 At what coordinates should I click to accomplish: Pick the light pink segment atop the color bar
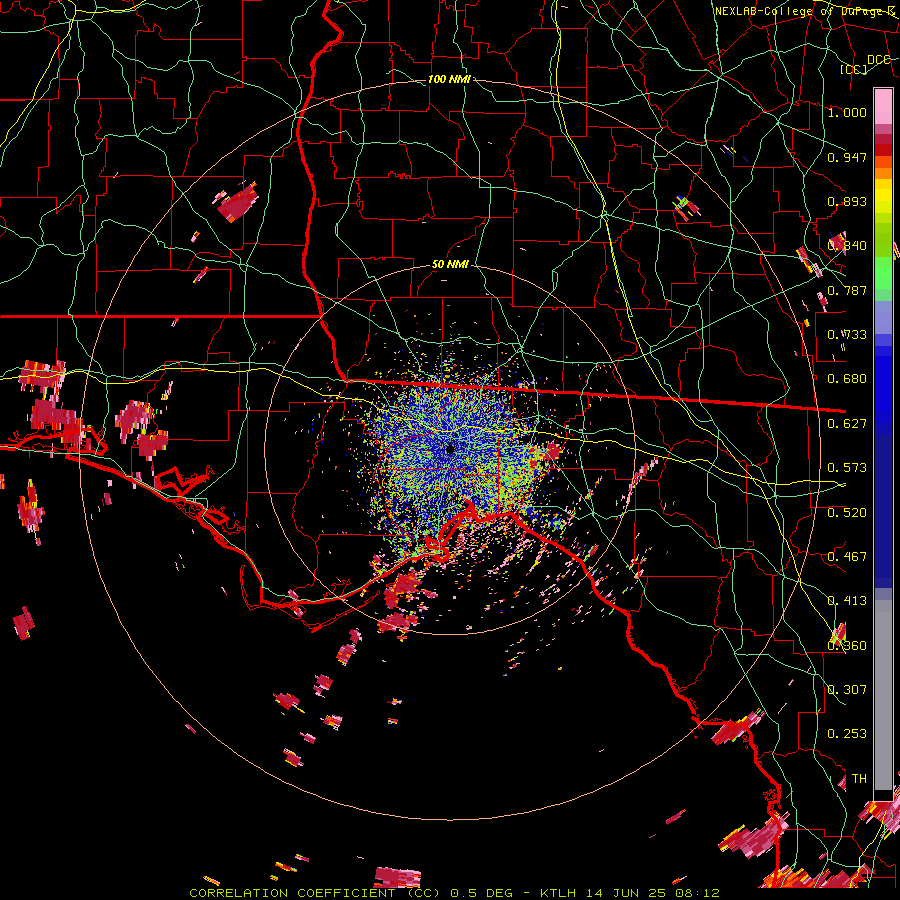pyautogui.click(x=883, y=107)
